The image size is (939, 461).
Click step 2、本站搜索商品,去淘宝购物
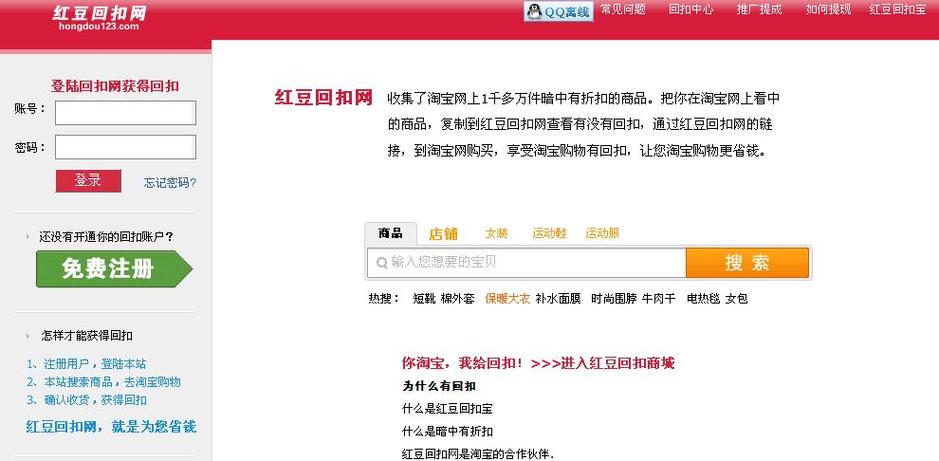[104, 382]
